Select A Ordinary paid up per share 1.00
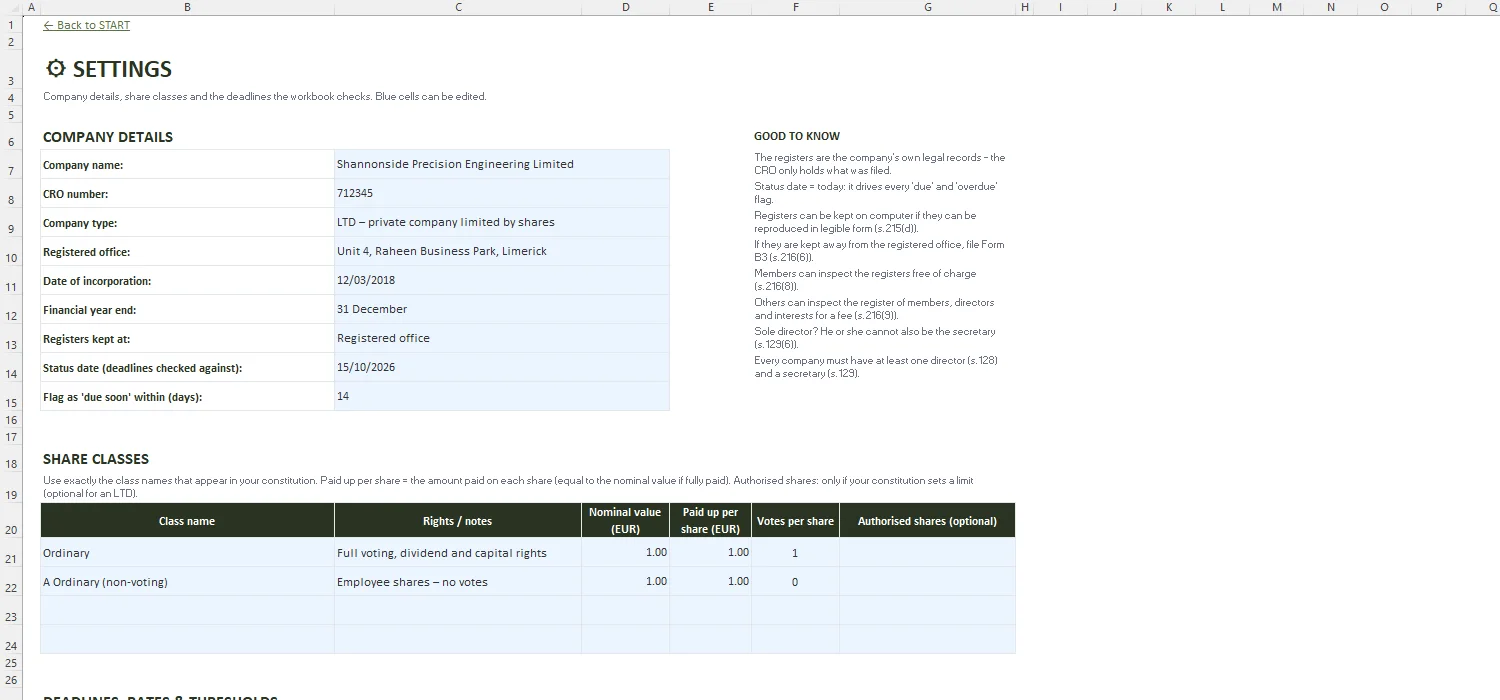Screen dimensions: 1500x700 tap(710, 582)
